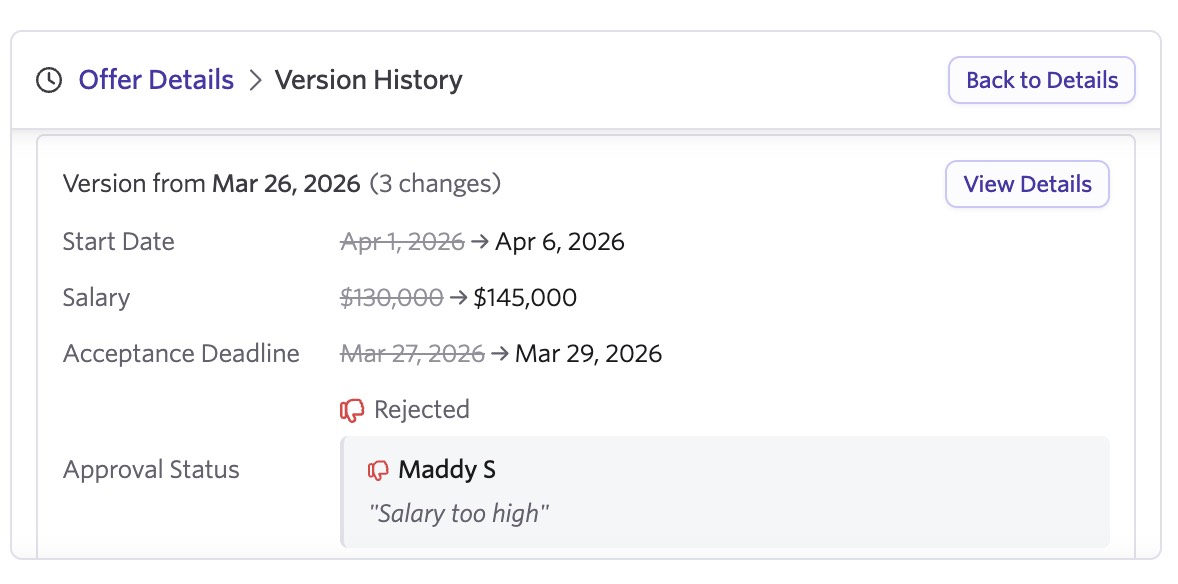Click the "Salary too high" comment
The width and height of the screenshot is (1178, 584).
coord(459,514)
